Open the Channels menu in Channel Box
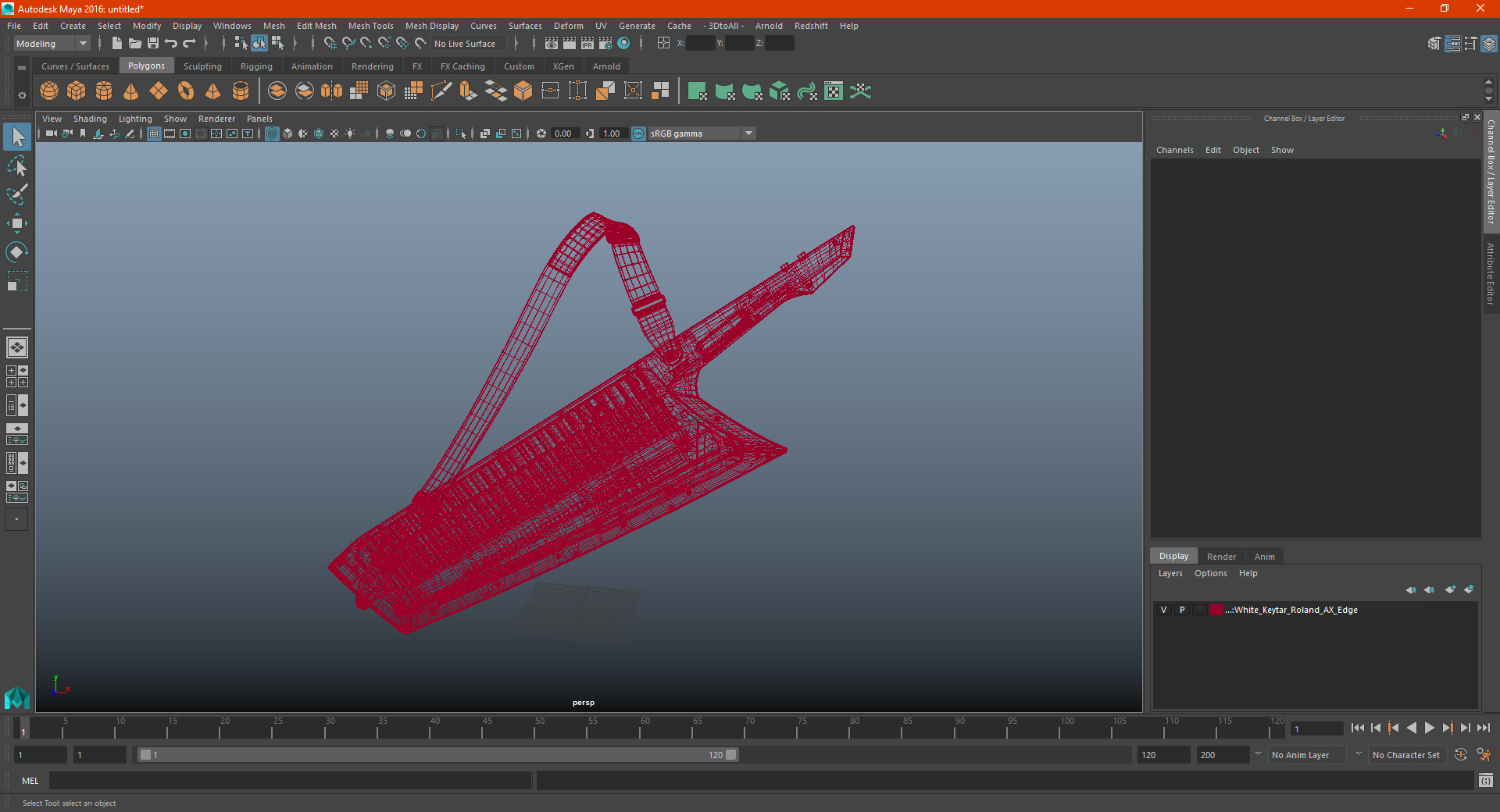The image size is (1500, 812). [1174, 150]
